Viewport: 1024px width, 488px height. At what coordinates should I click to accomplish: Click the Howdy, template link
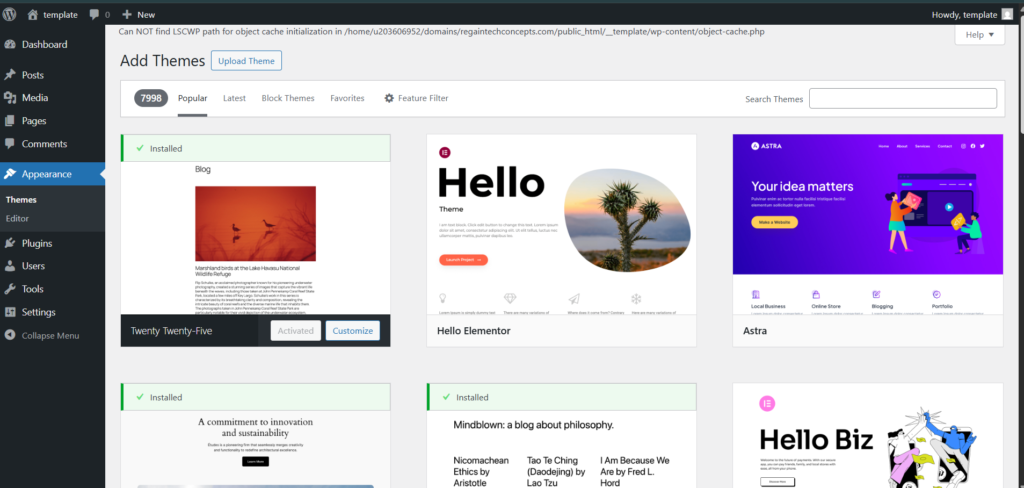[x=972, y=14]
